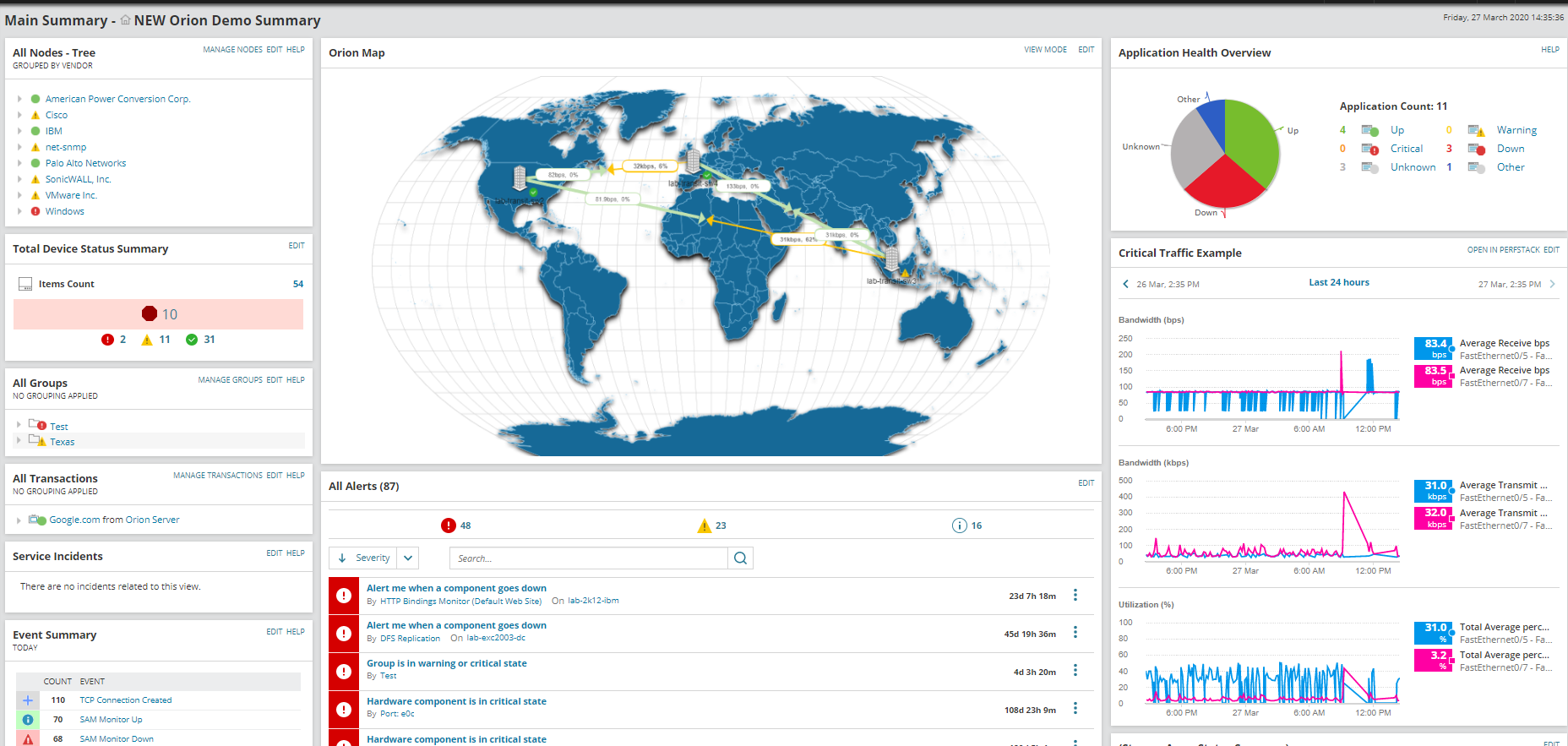This screenshot has height=746, width=1568.
Task: Click the Warning application status icon
Action: (1477, 130)
